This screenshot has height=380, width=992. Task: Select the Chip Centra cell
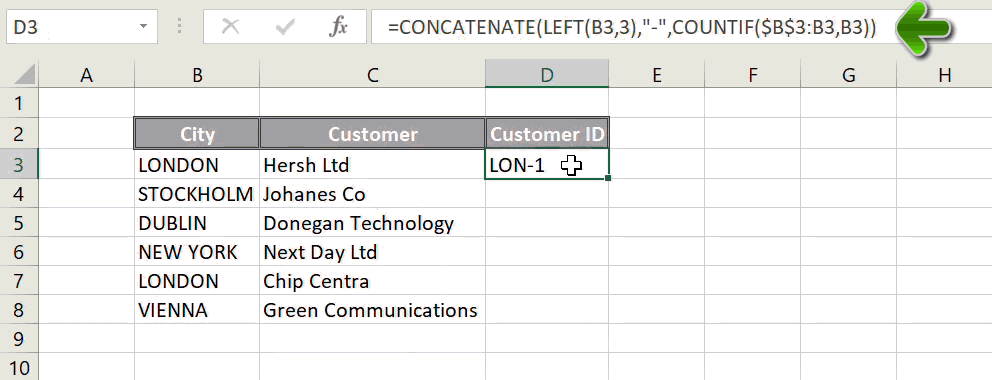(x=373, y=281)
